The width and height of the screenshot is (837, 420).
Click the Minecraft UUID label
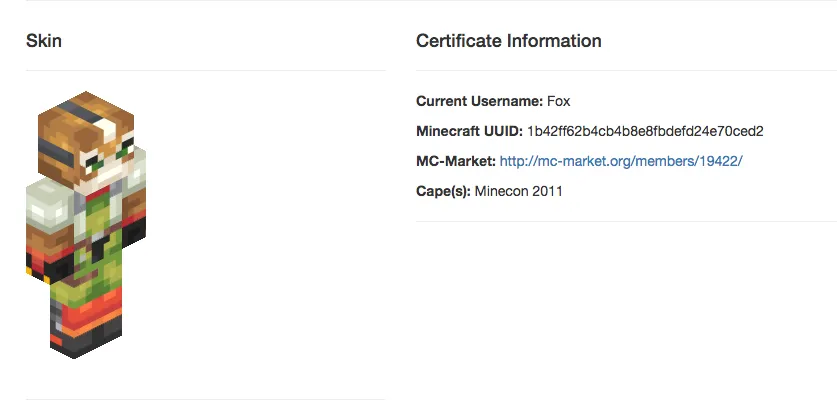469,131
